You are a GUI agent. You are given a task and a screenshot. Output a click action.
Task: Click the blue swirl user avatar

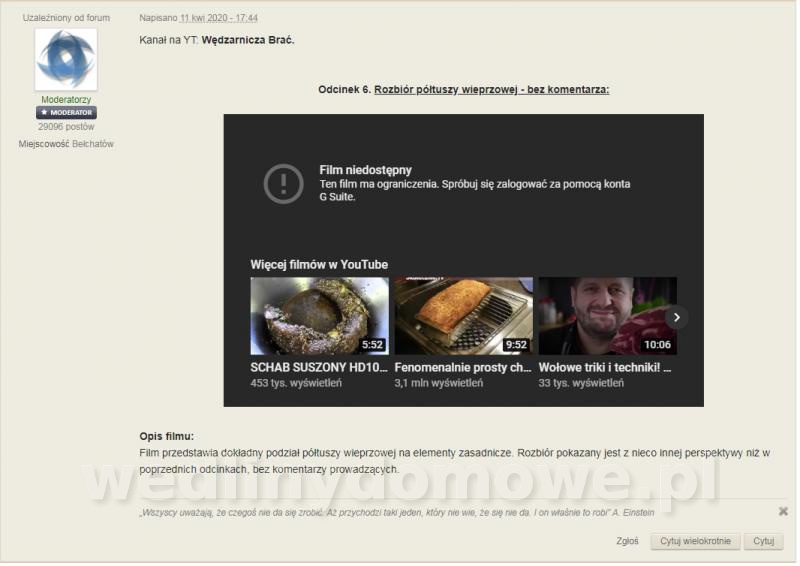pyautogui.click(x=66, y=59)
